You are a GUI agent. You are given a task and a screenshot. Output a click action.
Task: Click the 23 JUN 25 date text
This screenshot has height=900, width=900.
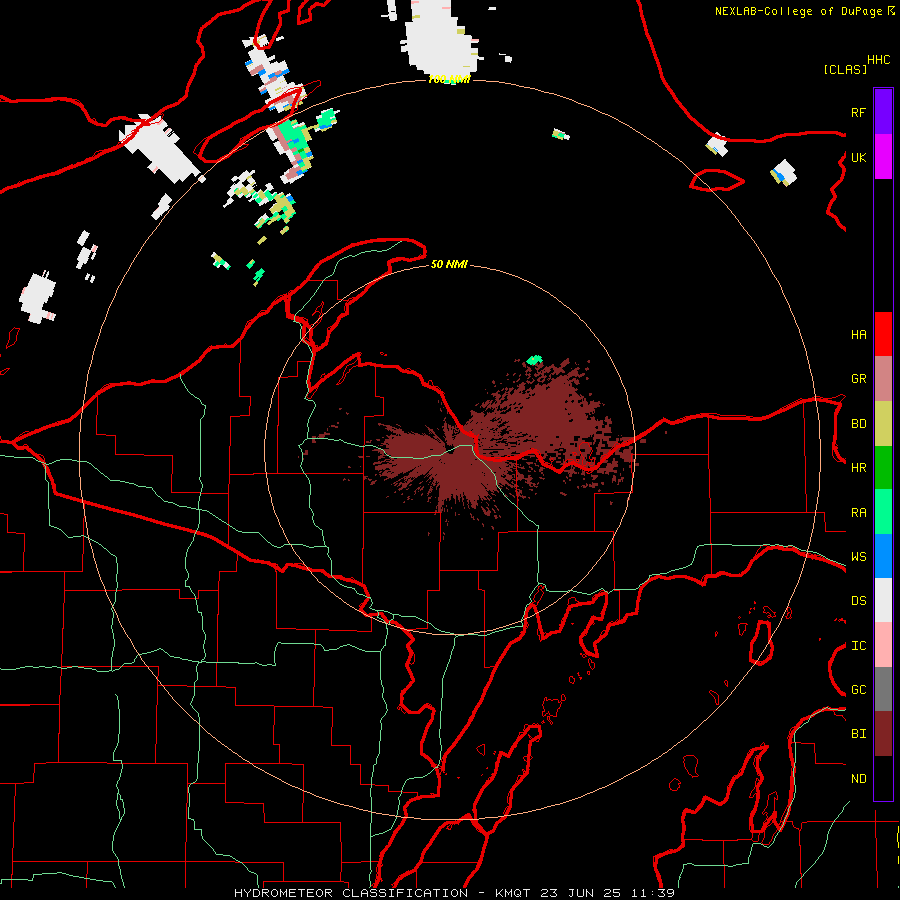click(x=581, y=893)
